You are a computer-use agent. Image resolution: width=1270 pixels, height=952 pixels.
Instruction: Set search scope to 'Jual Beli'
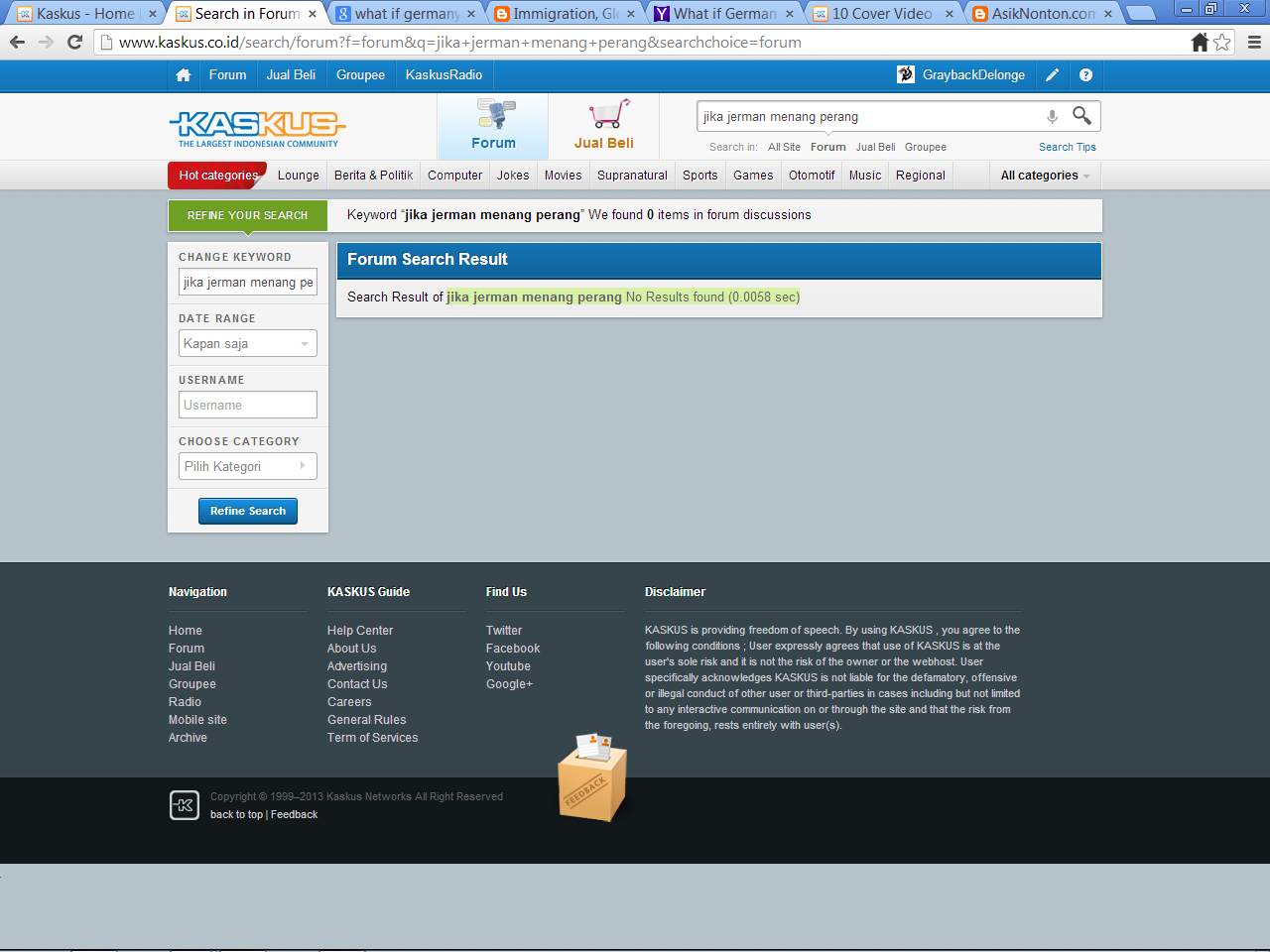875,147
